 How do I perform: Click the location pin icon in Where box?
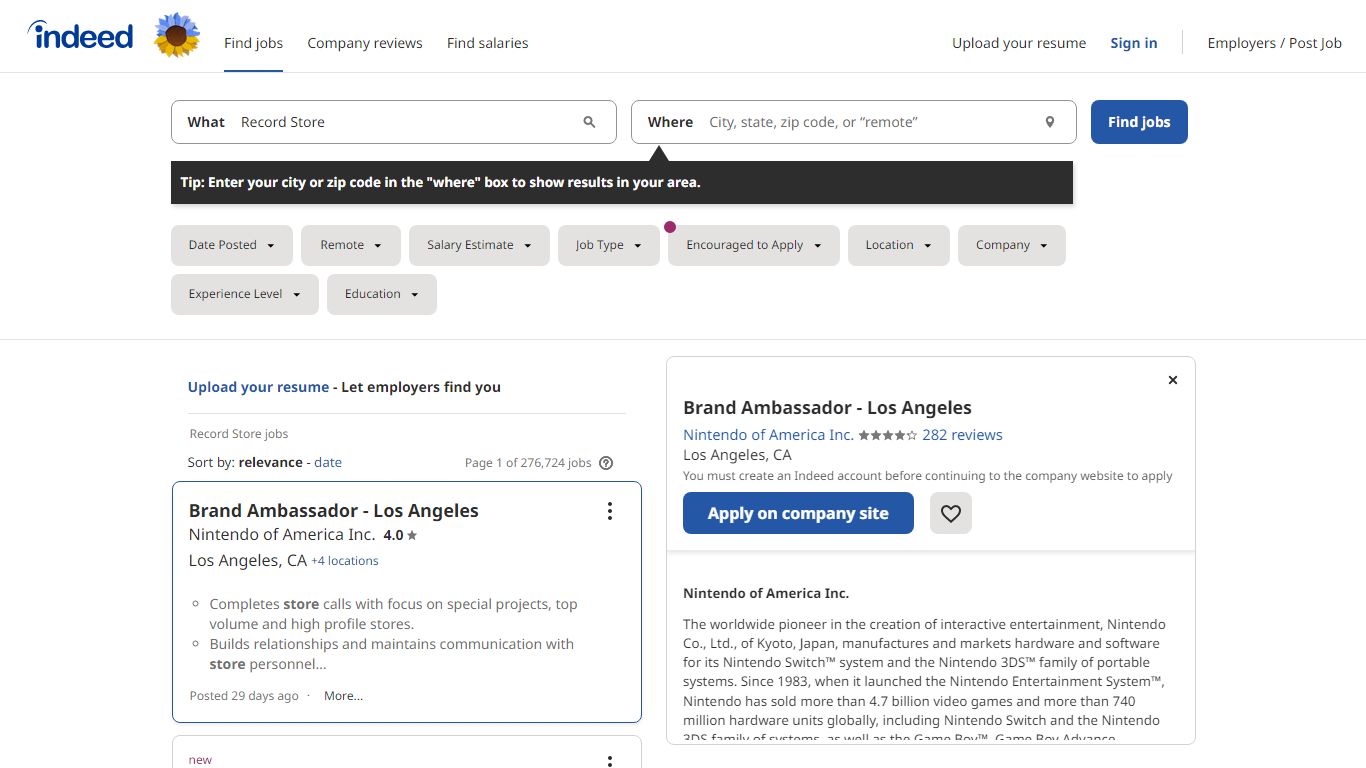pyautogui.click(x=1050, y=122)
